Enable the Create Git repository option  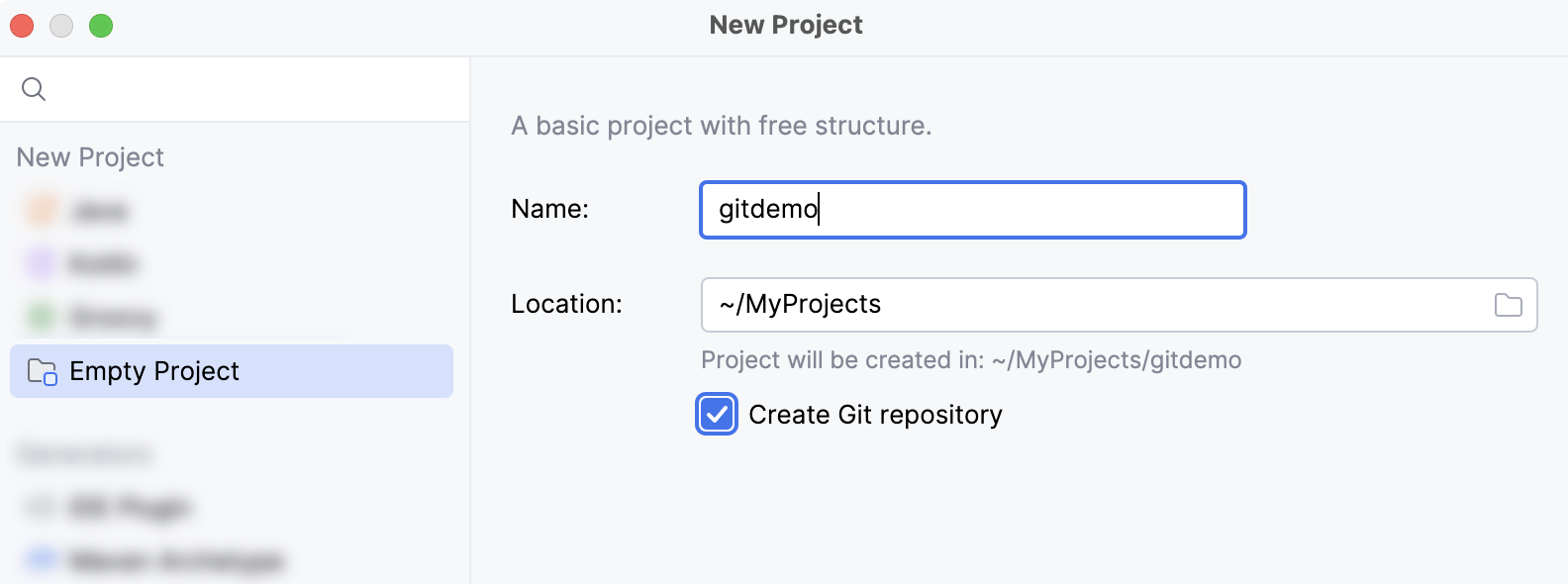point(717,414)
